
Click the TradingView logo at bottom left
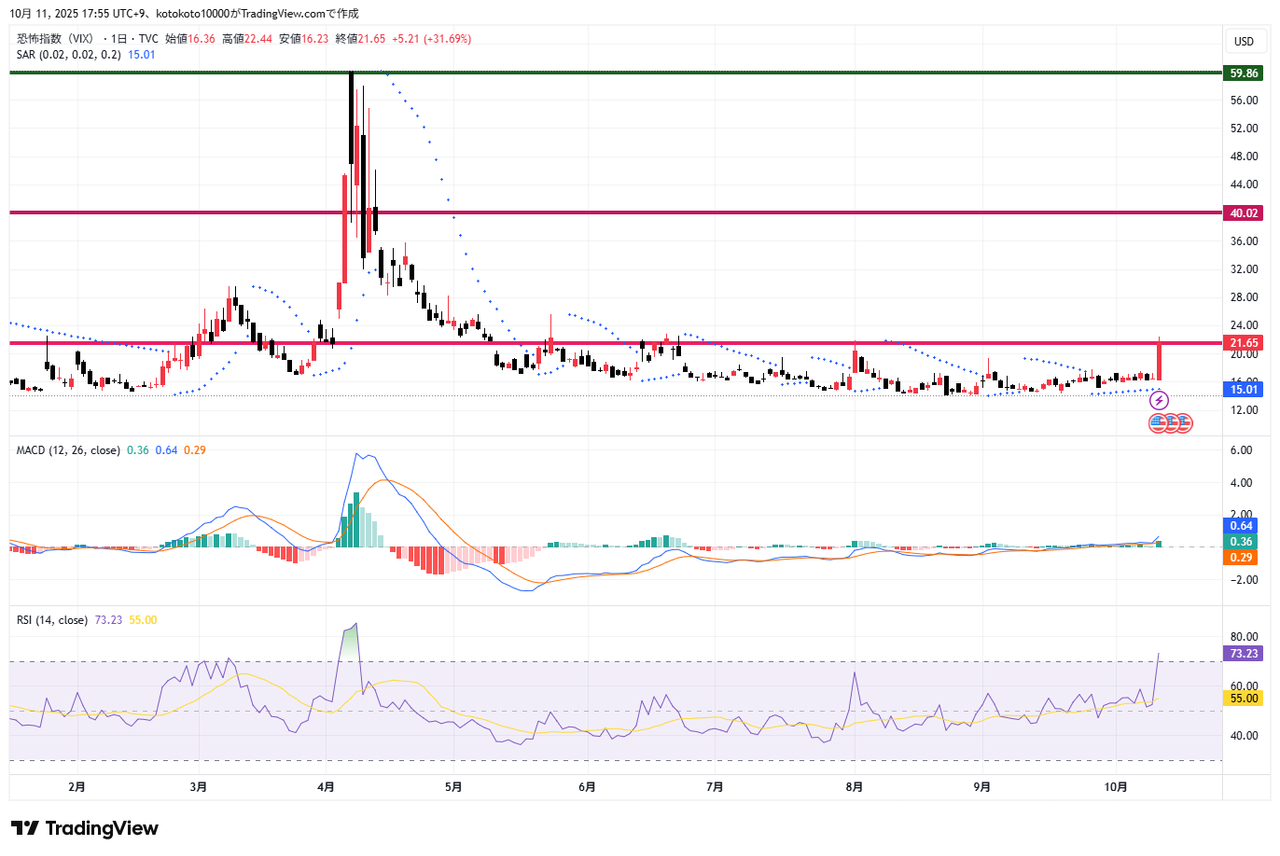coord(85,828)
